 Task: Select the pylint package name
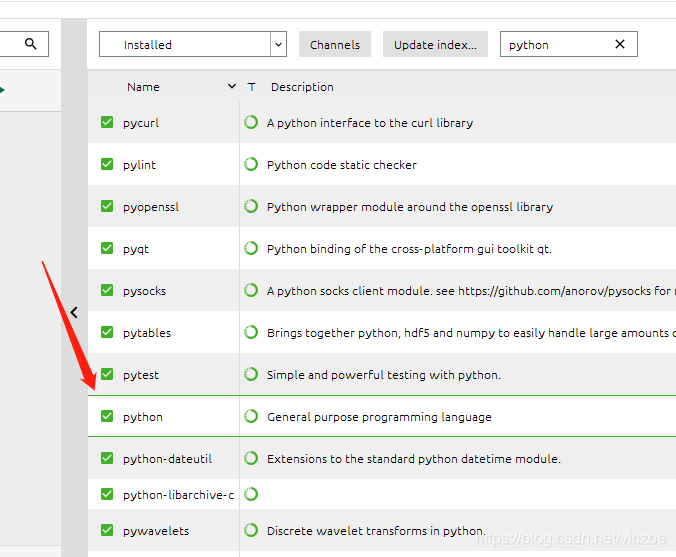[x=139, y=165]
